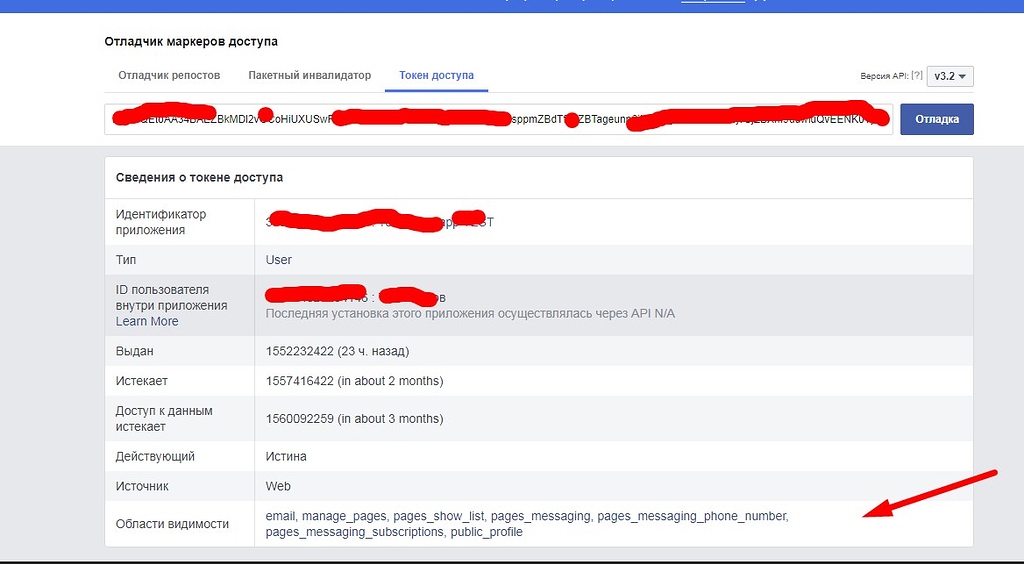The width and height of the screenshot is (1024, 564).
Task: Click the Web value in Источник row
Action: click(x=278, y=486)
